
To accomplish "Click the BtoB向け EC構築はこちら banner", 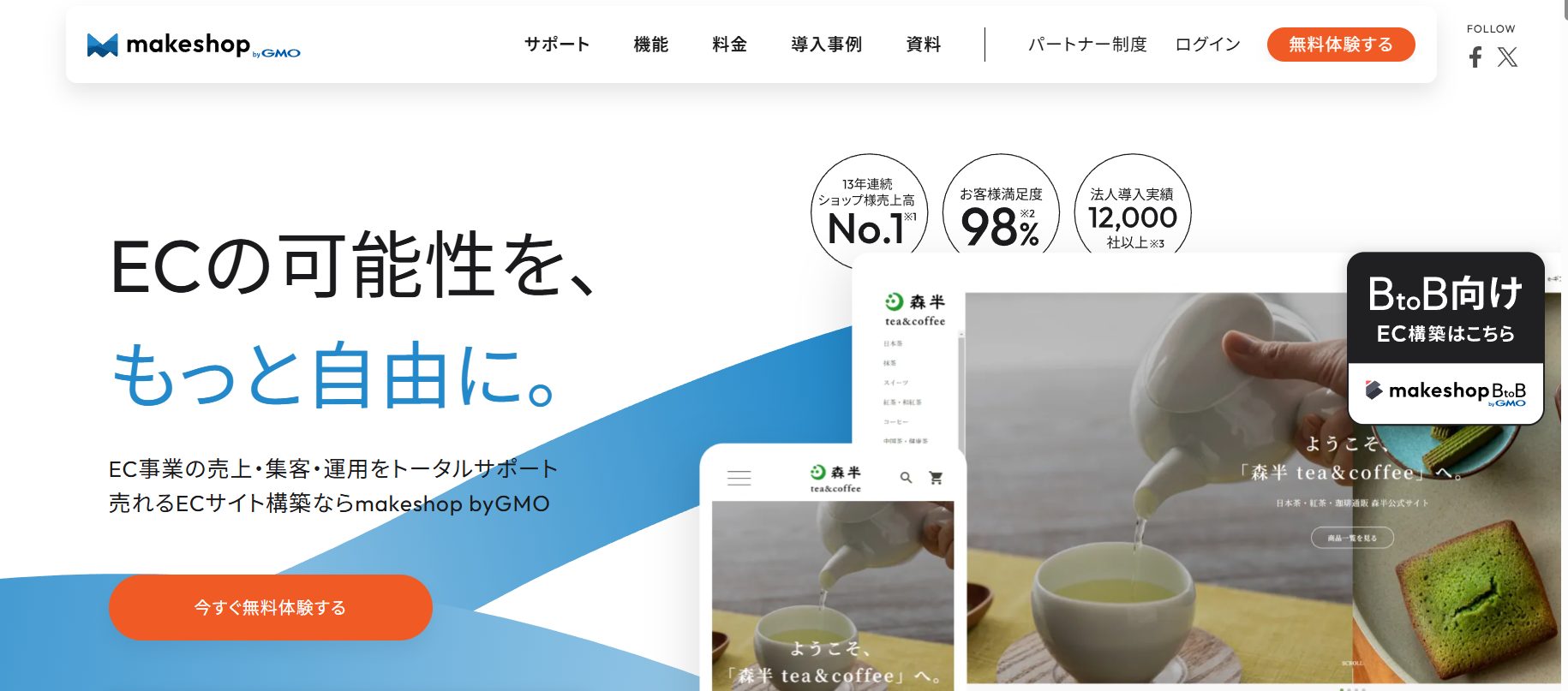I will click(1445, 310).
